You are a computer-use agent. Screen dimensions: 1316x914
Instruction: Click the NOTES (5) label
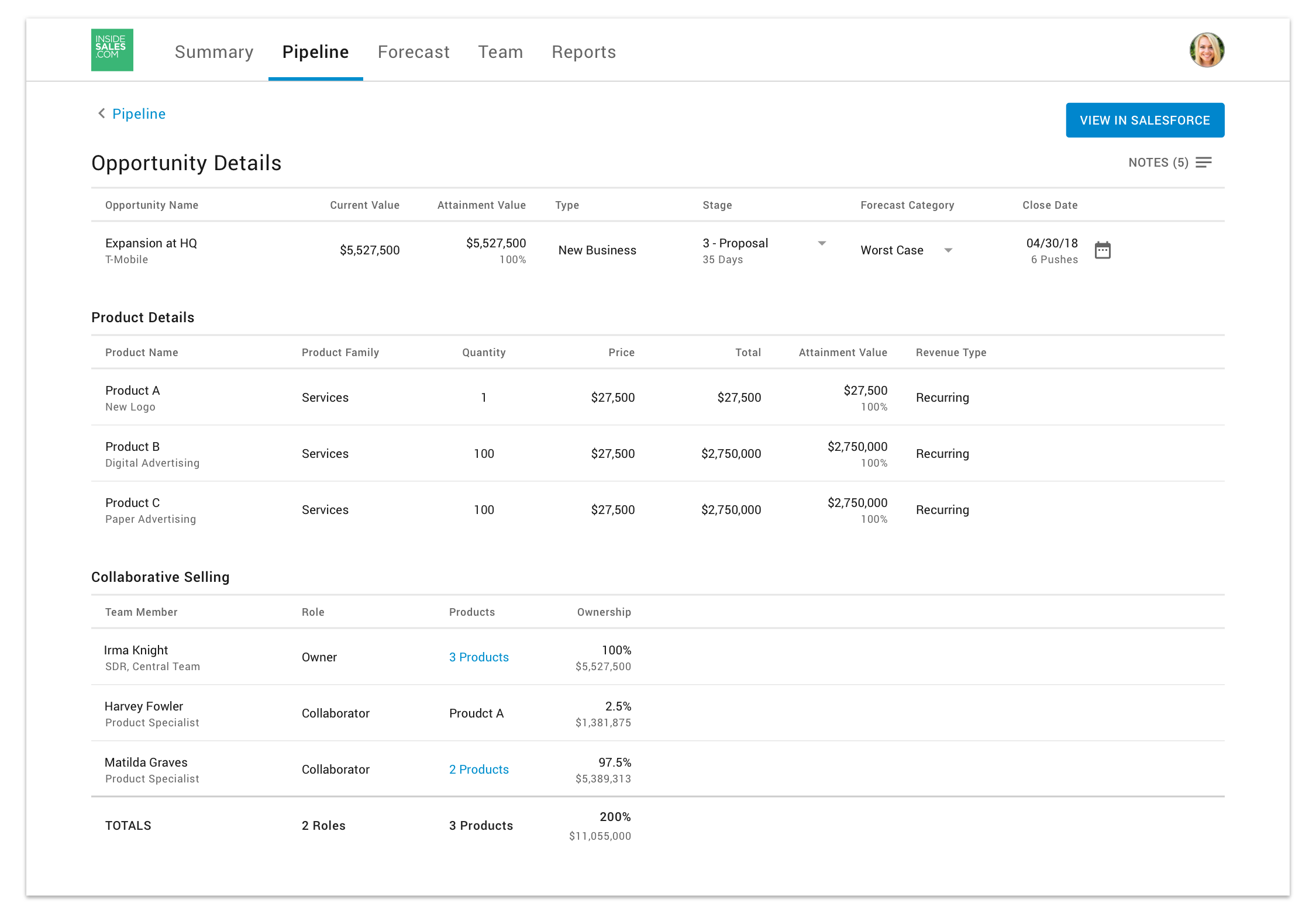click(1157, 163)
